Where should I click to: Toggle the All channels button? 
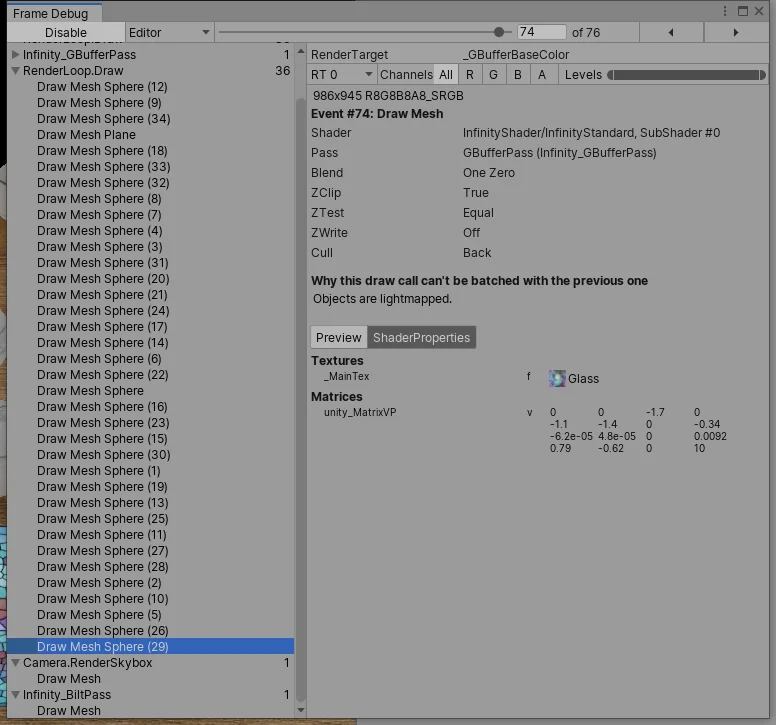[x=446, y=75]
